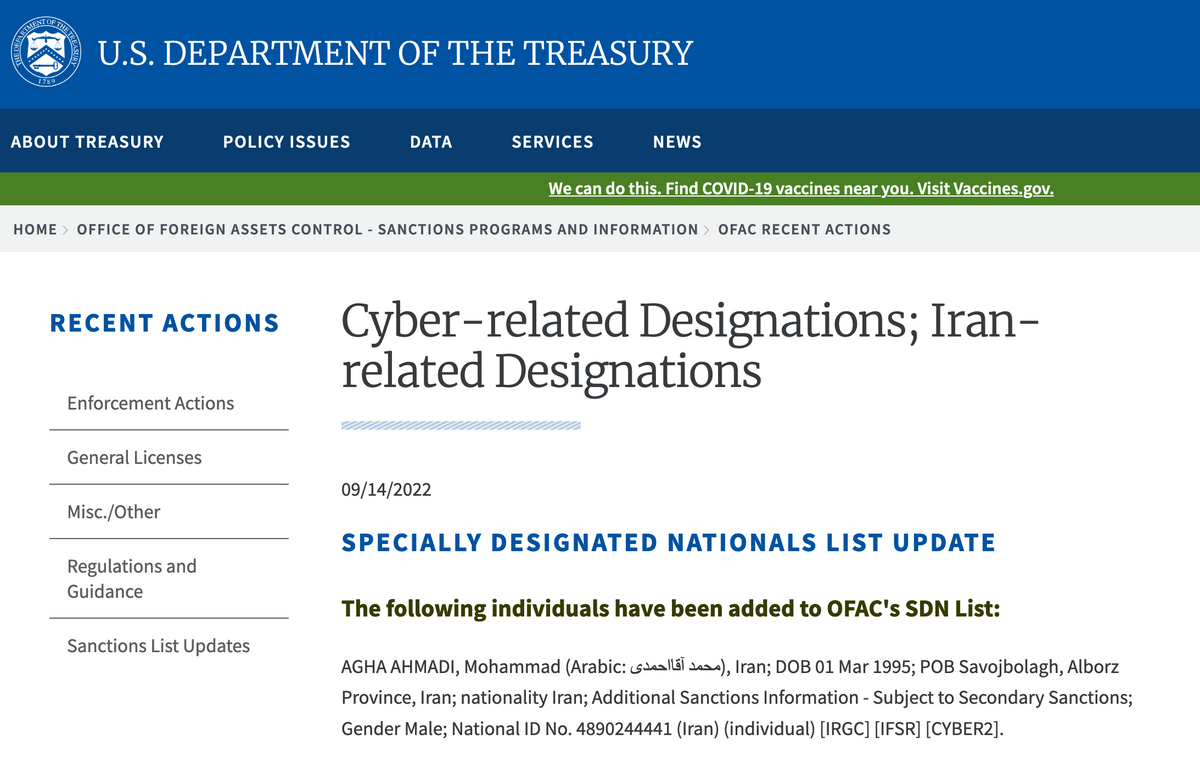The height and width of the screenshot is (762, 1200).
Task: Open Enforcement Actions in the sidebar
Action: [150, 403]
